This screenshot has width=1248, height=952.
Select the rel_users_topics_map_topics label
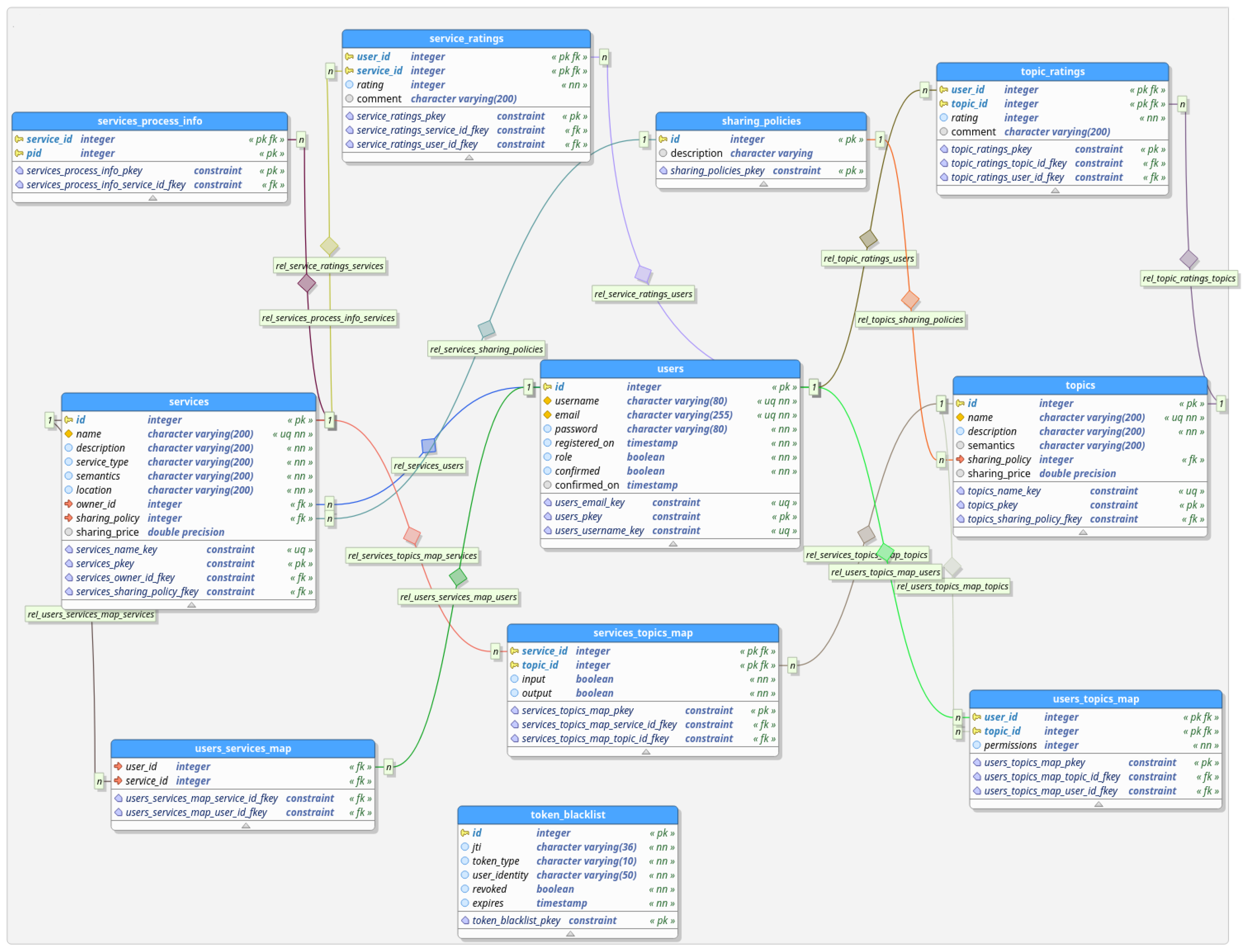click(x=952, y=586)
